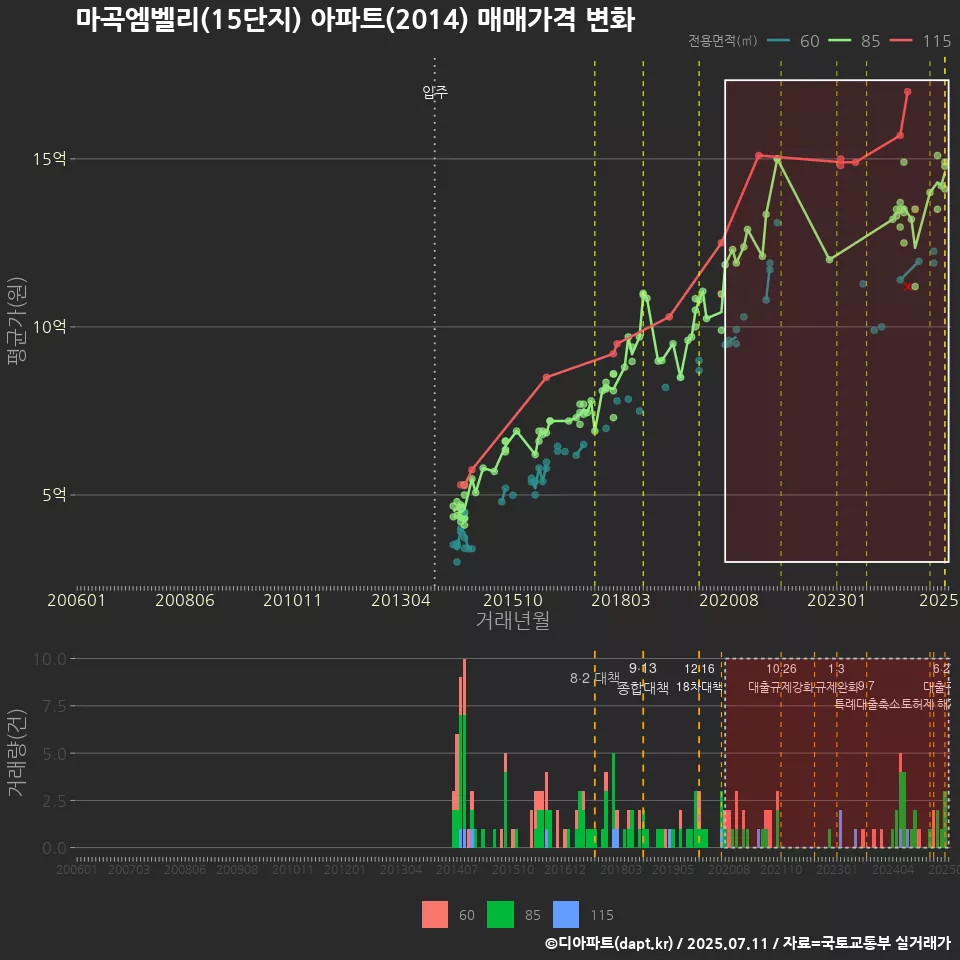Click the 201803 label on price chart axis

pos(620,600)
